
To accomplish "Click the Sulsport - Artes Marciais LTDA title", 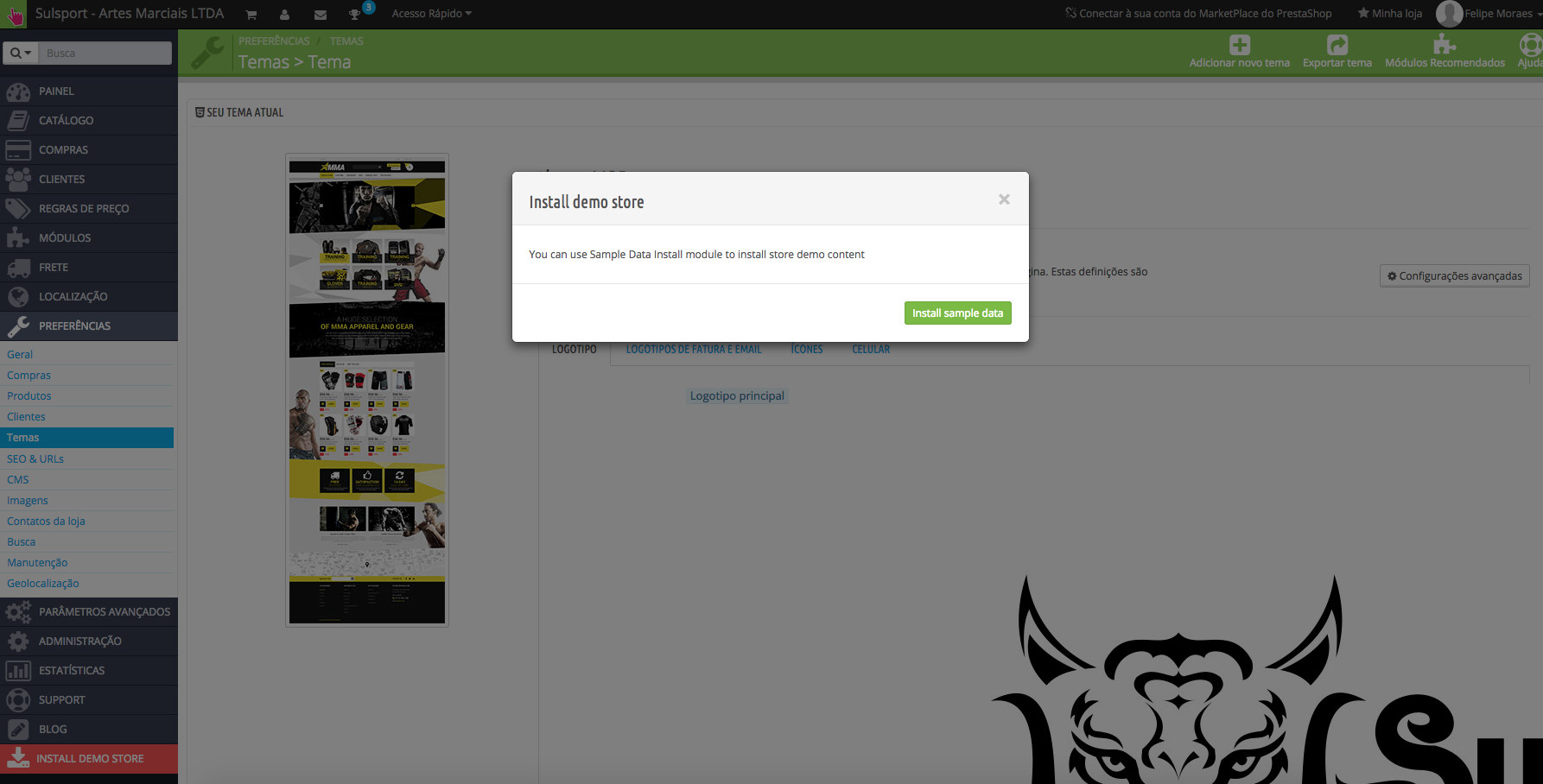I will point(130,14).
